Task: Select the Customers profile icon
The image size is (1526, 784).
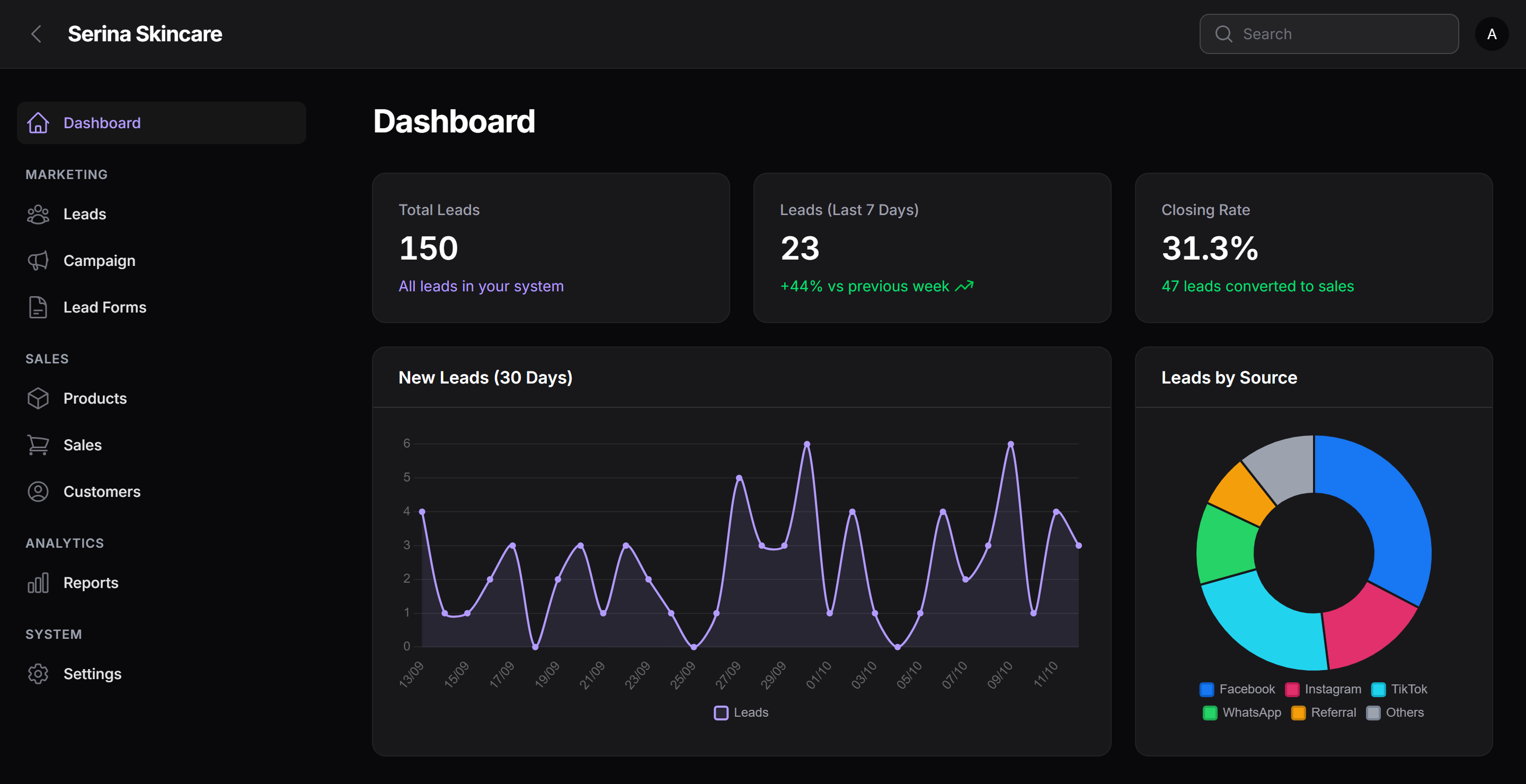Action: click(x=38, y=492)
